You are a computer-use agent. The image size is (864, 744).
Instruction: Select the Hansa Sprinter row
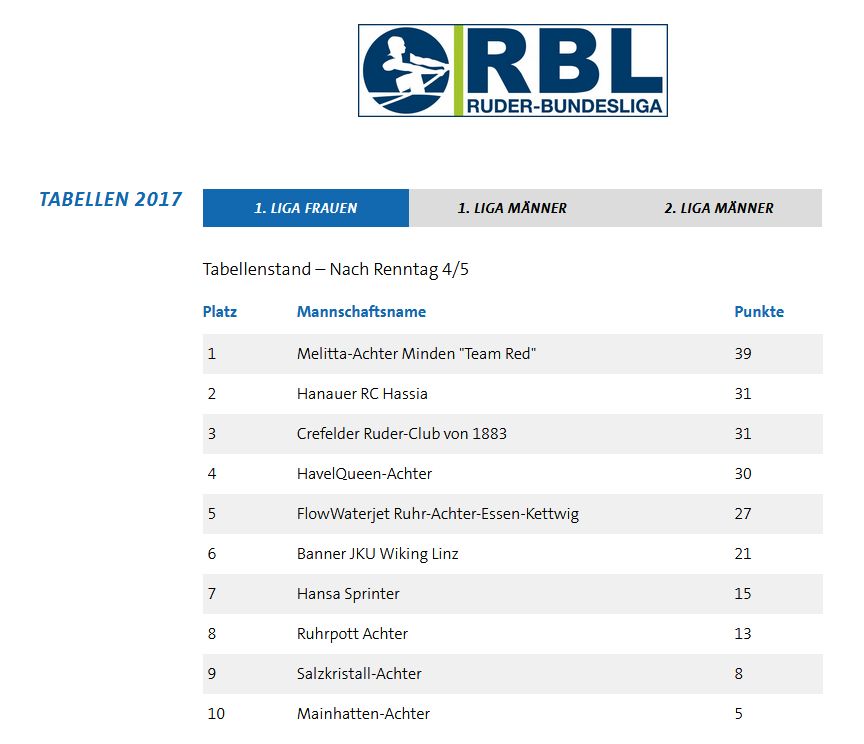(x=348, y=594)
